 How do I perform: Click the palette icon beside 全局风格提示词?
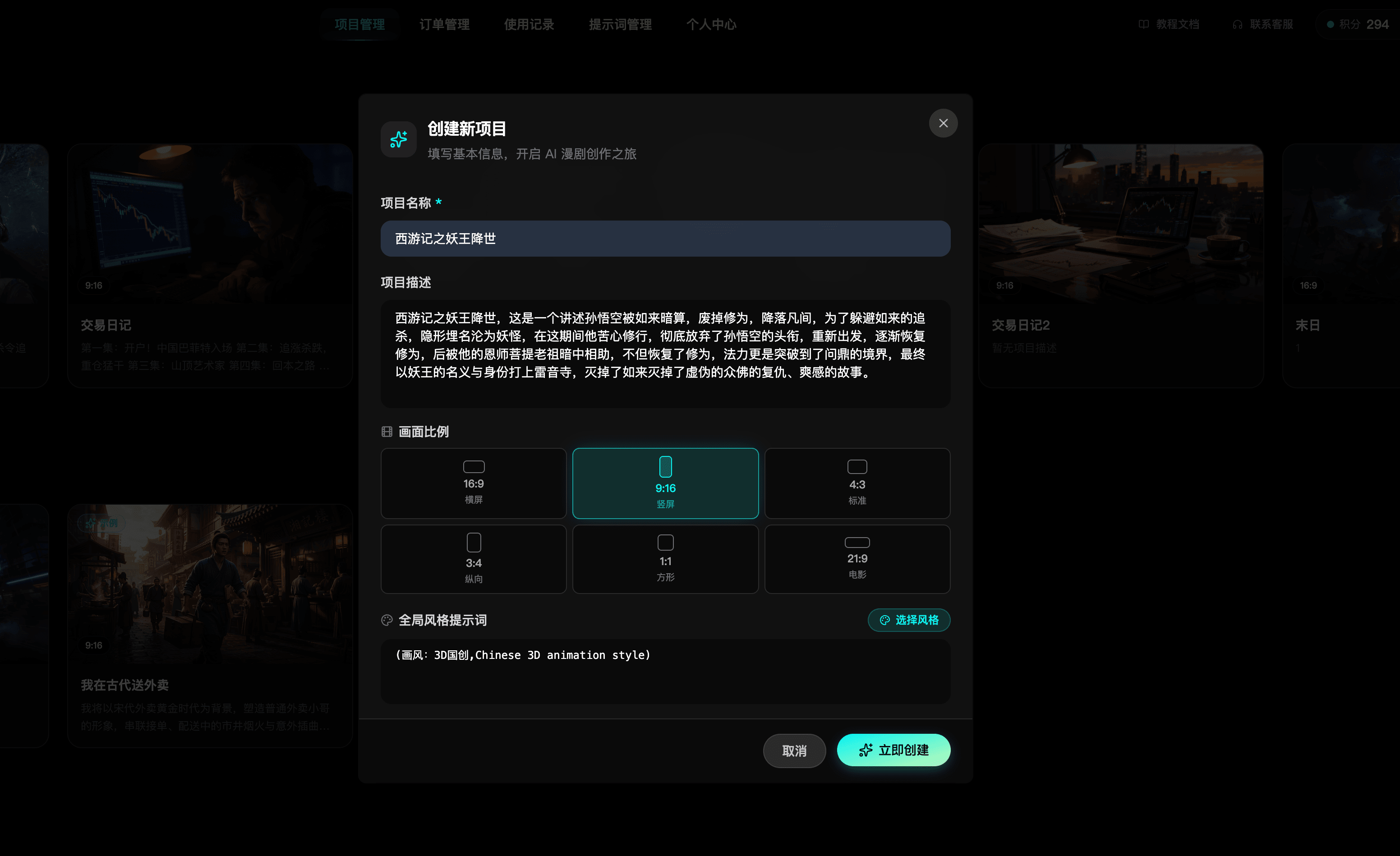click(x=387, y=620)
